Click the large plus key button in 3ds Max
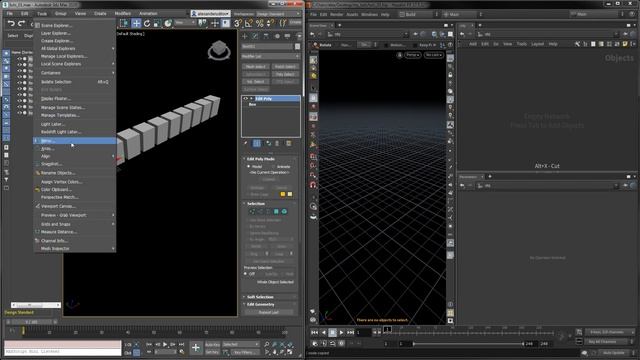The image size is (640, 360). (x=196, y=348)
